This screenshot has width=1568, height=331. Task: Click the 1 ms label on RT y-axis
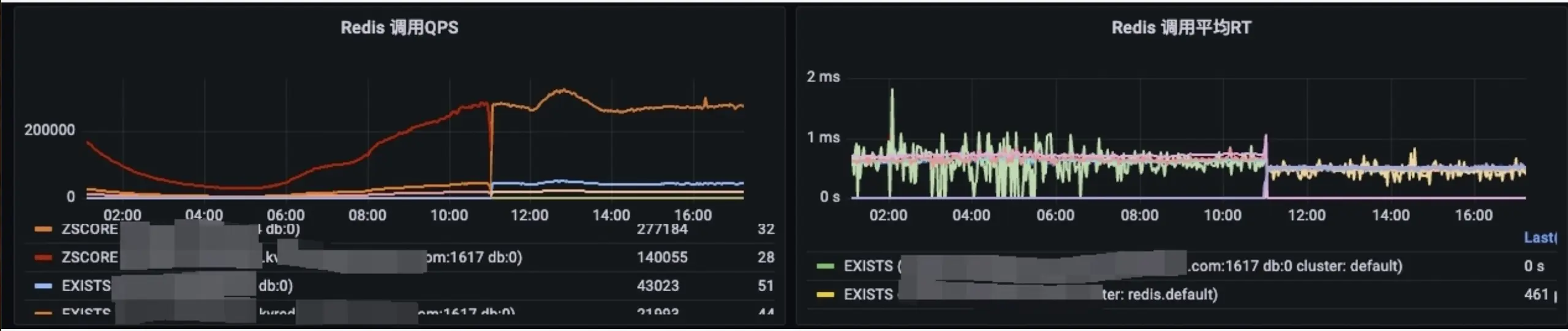click(x=823, y=137)
